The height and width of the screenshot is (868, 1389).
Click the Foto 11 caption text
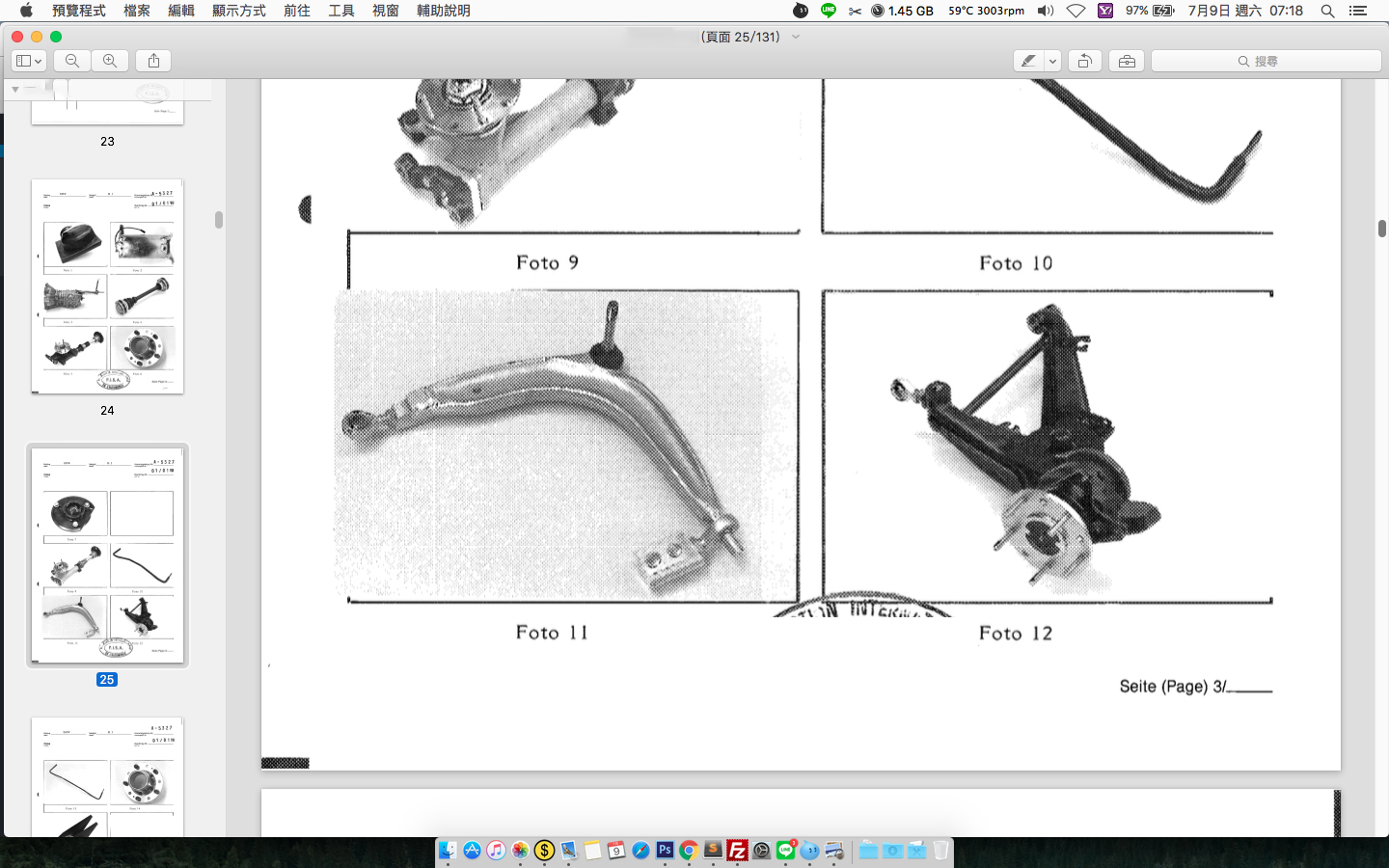(x=552, y=633)
